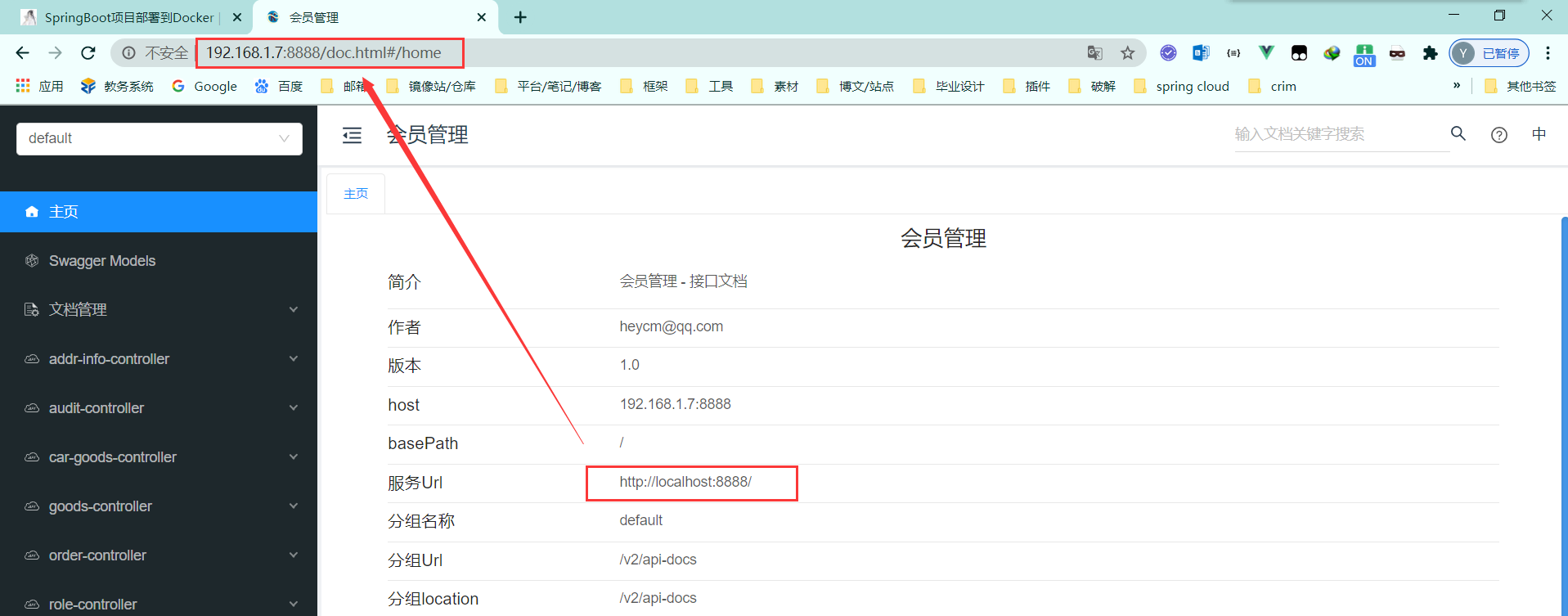Screen dimensions: 1568x616
Task: Switch to the 主页 tab
Action: pyautogui.click(x=356, y=194)
